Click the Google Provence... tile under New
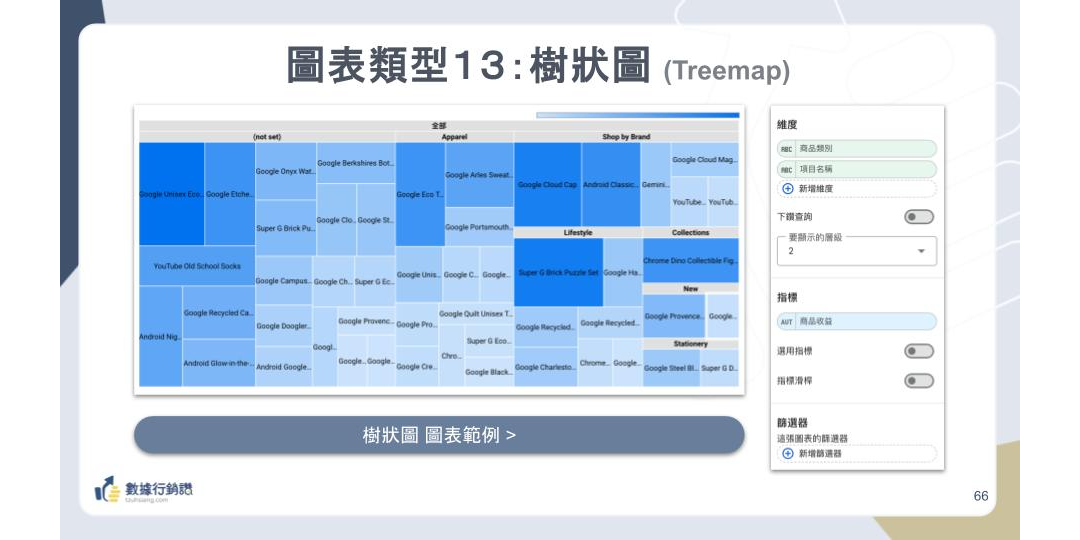The height and width of the screenshot is (540, 1080). click(674, 316)
